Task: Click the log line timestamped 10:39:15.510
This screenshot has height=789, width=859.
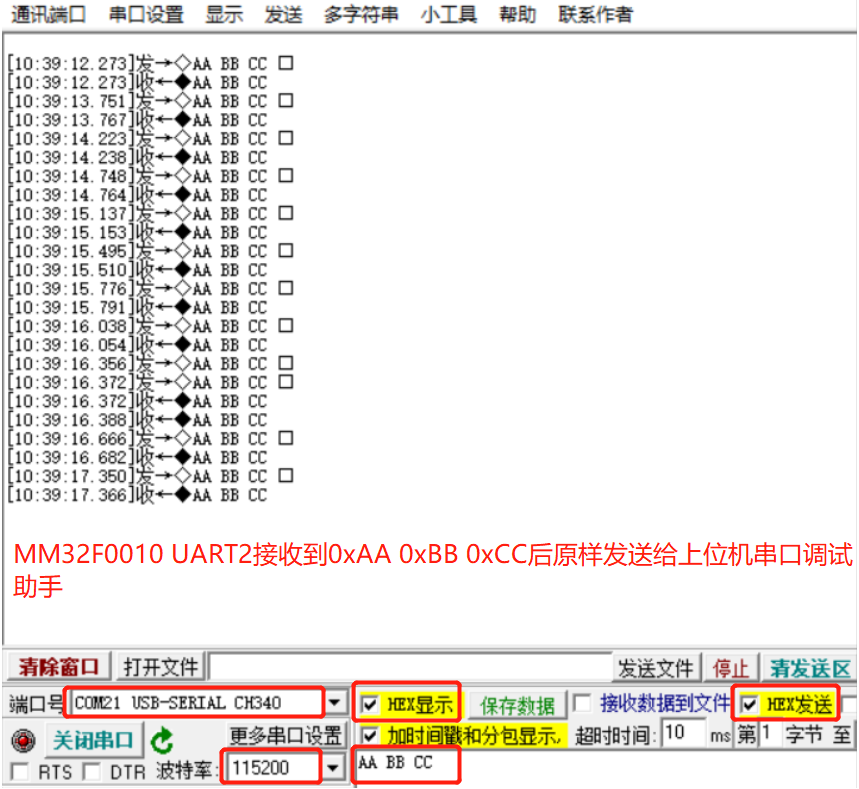Action: (137, 270)
